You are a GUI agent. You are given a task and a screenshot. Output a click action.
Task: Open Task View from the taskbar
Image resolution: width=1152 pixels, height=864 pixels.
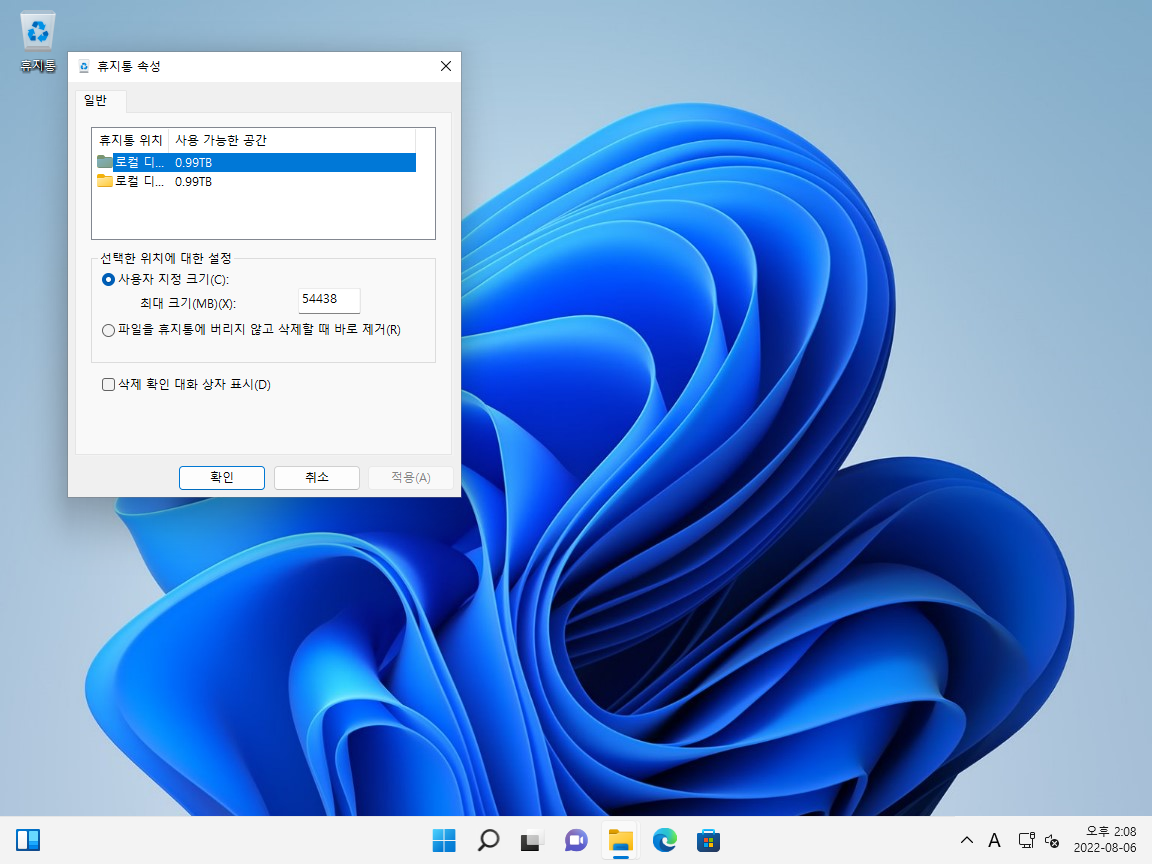tap(532, 840)
